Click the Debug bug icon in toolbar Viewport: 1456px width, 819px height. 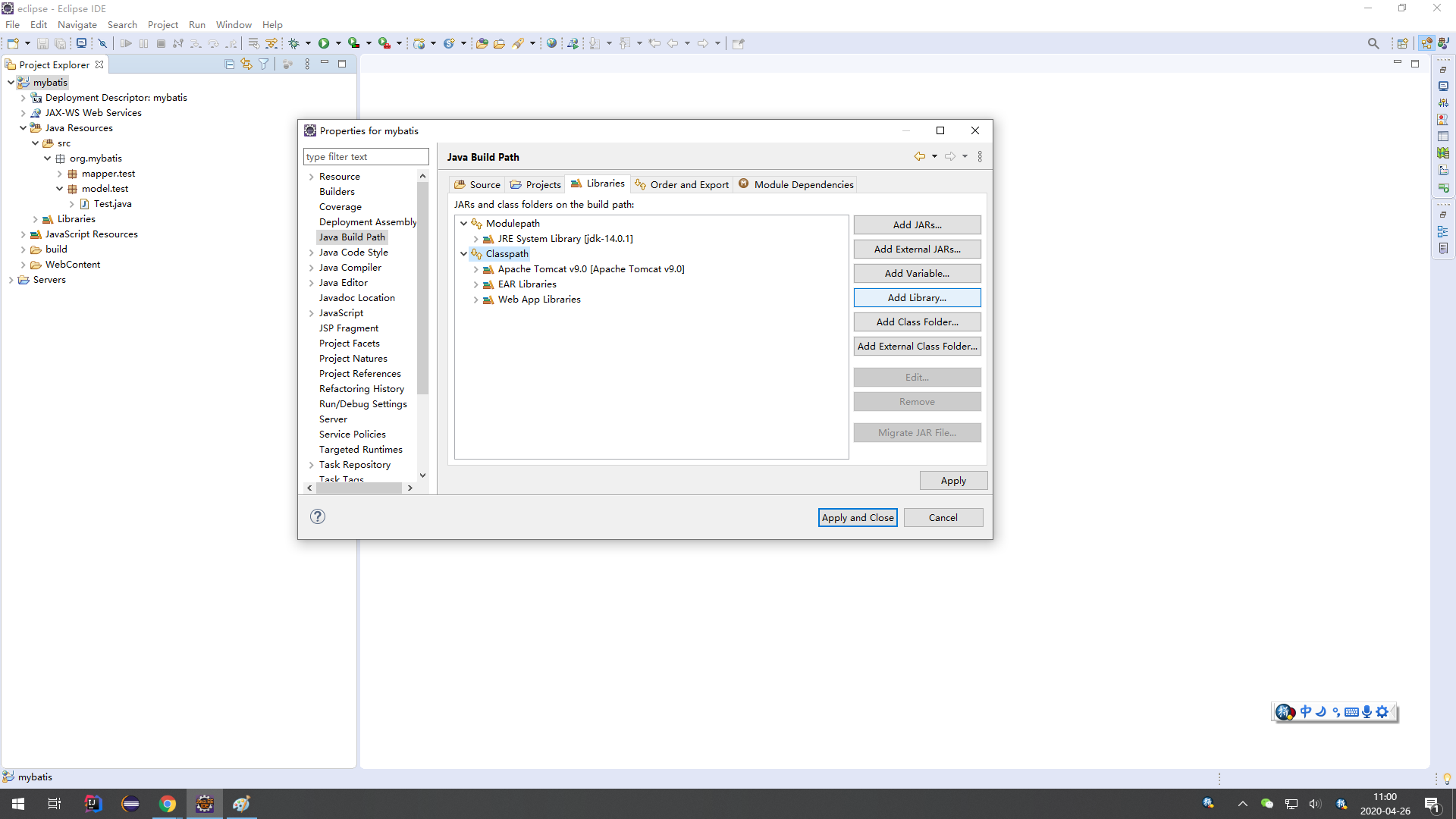[x=294, y=43]
